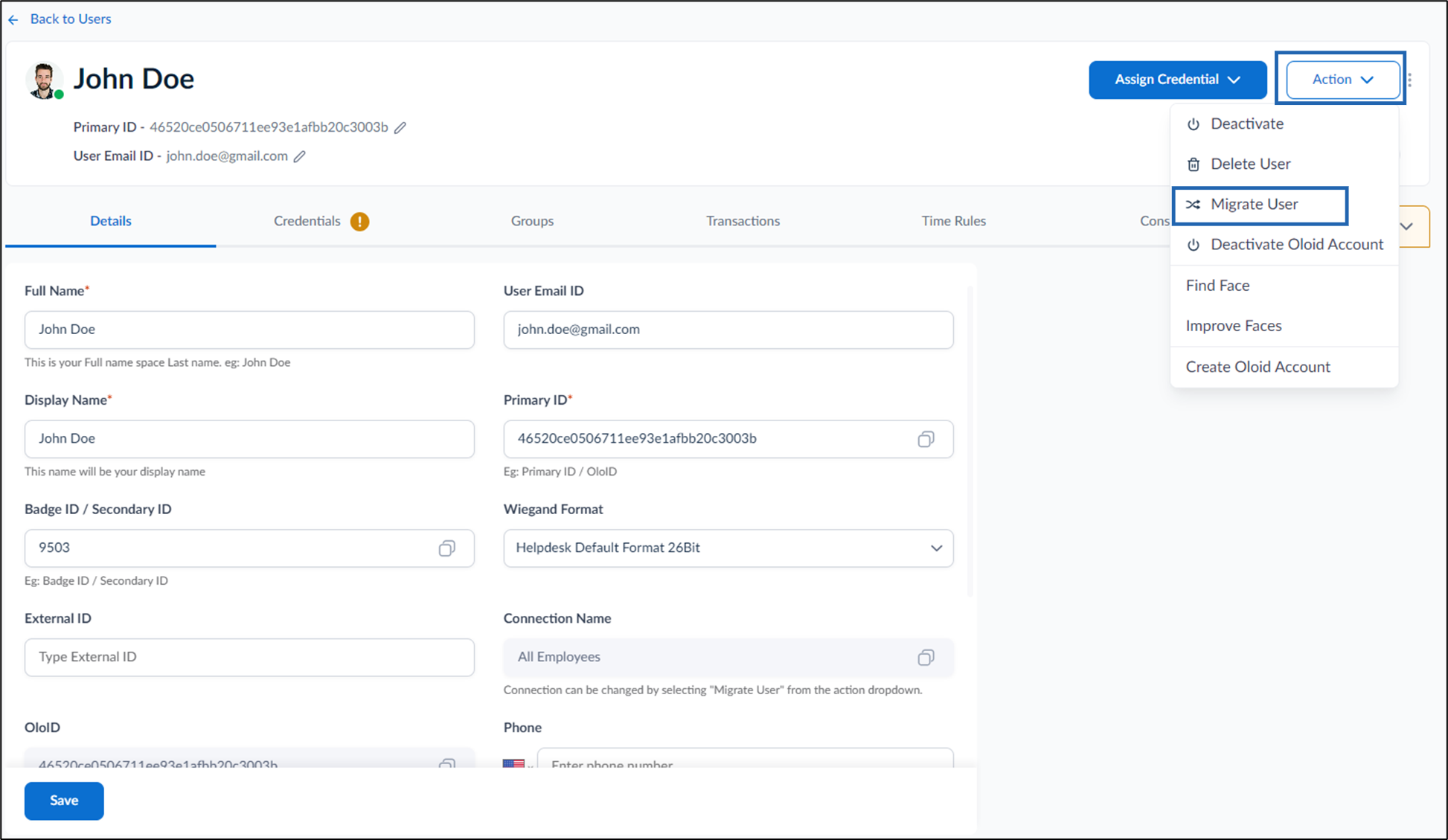Click the External ID input field
Viewport: 1448px width, 840px height.
[x=249, y=657]
